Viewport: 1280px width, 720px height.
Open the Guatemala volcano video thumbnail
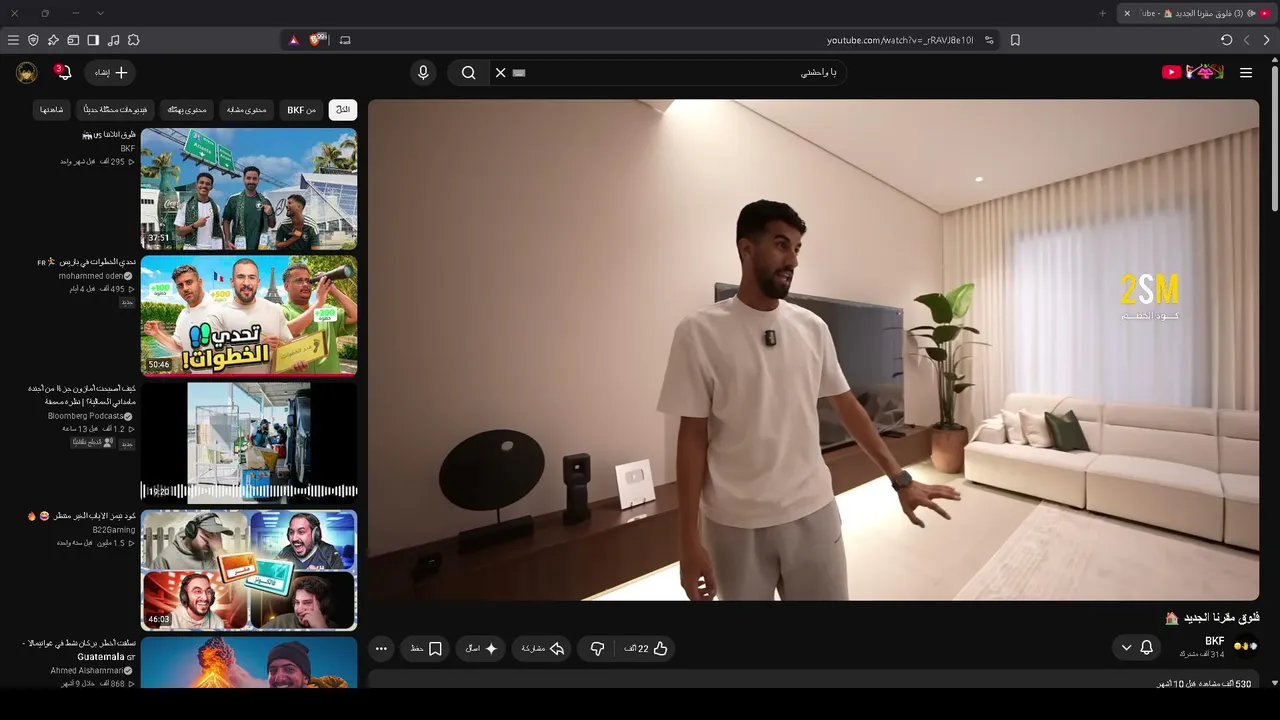(x=249, y=662)
